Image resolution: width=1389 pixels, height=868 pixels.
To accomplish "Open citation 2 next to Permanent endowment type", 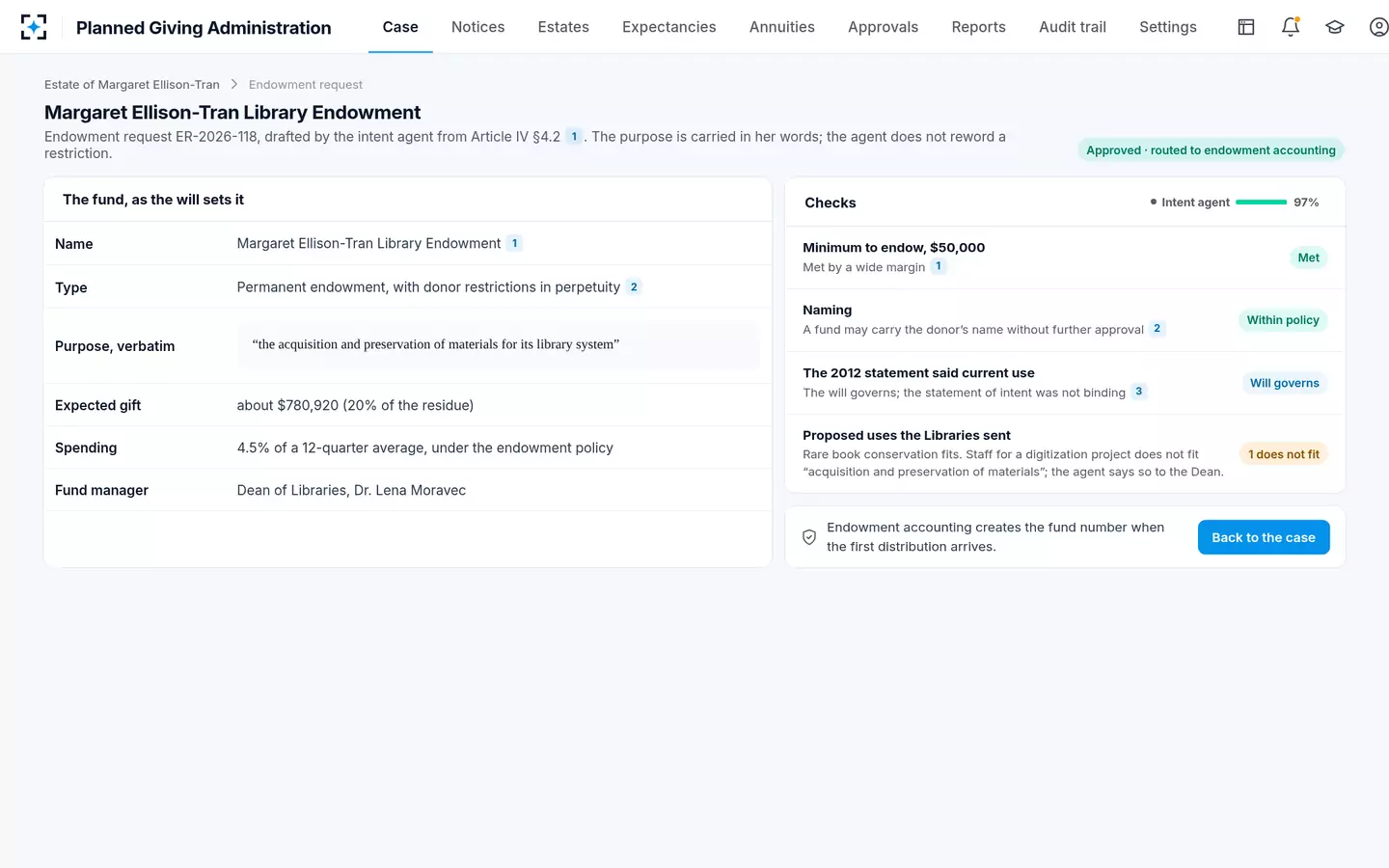I will [634, 287].
